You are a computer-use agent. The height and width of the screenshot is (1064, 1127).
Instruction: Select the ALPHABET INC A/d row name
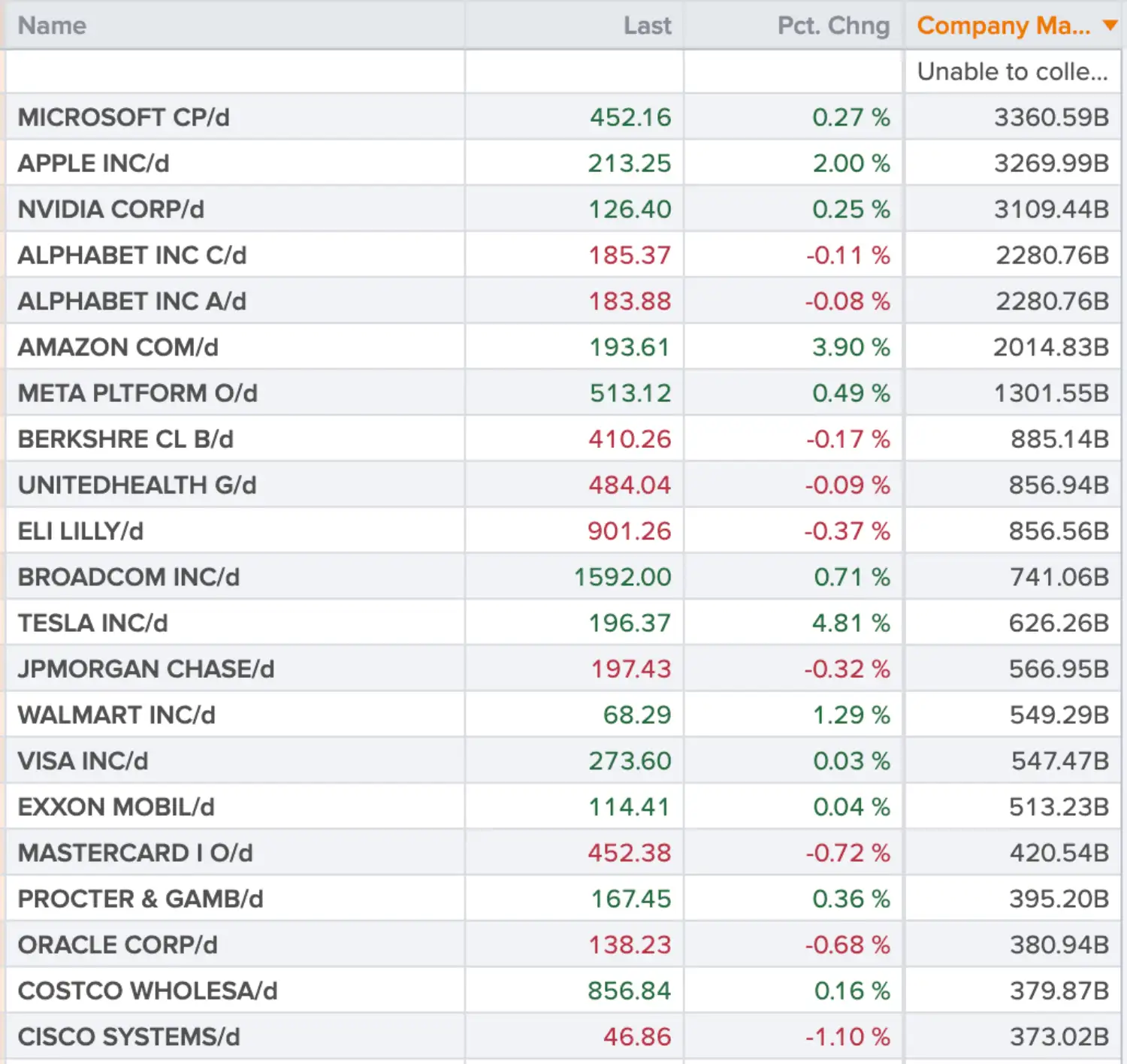[132, 301]
